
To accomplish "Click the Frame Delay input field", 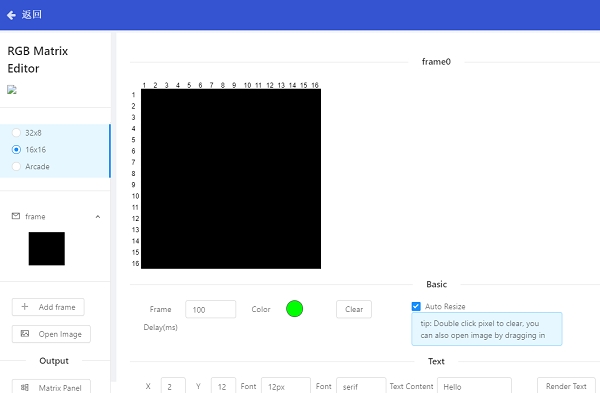I will tap(210, 309).
